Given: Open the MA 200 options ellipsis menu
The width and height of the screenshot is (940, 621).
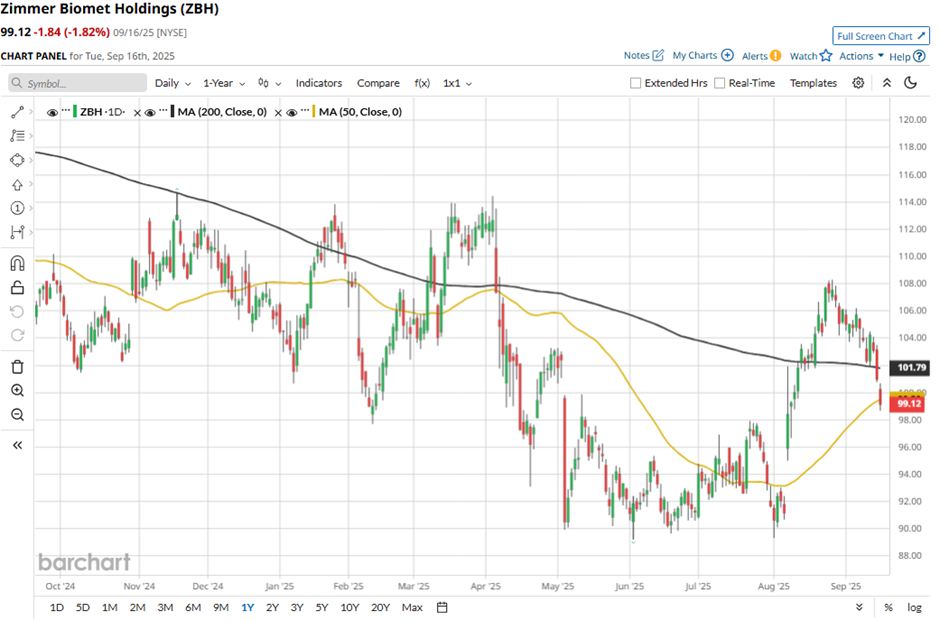Looking at the screenshot, I should 163,110.
